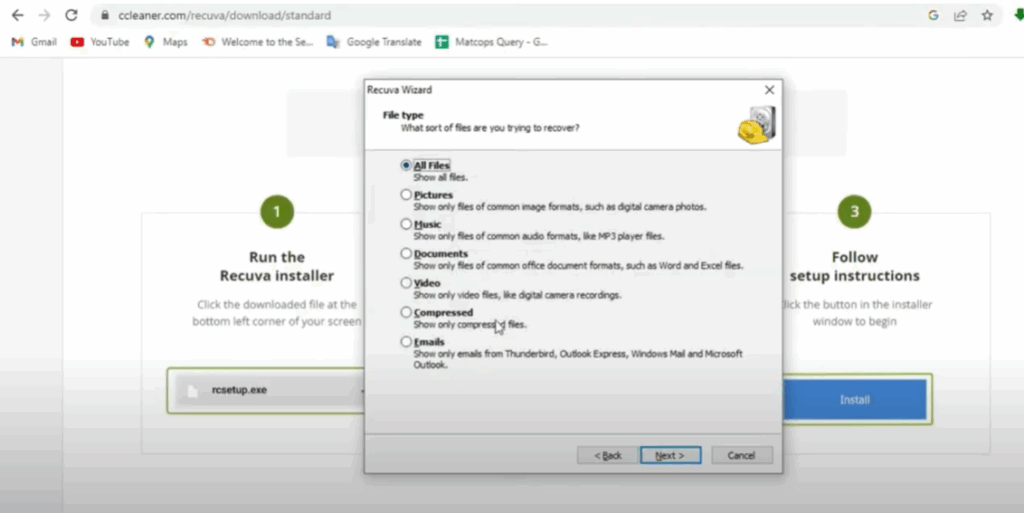1024x513 pixels.
Task: Open the Matcops Query bookmark
Action: [492, 42]
